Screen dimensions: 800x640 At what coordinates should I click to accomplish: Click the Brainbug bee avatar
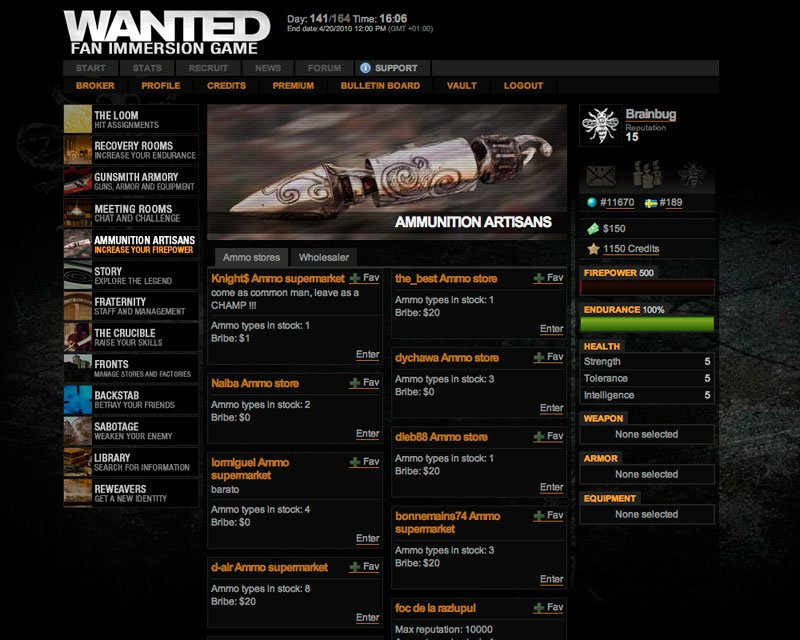pos(600,126)
